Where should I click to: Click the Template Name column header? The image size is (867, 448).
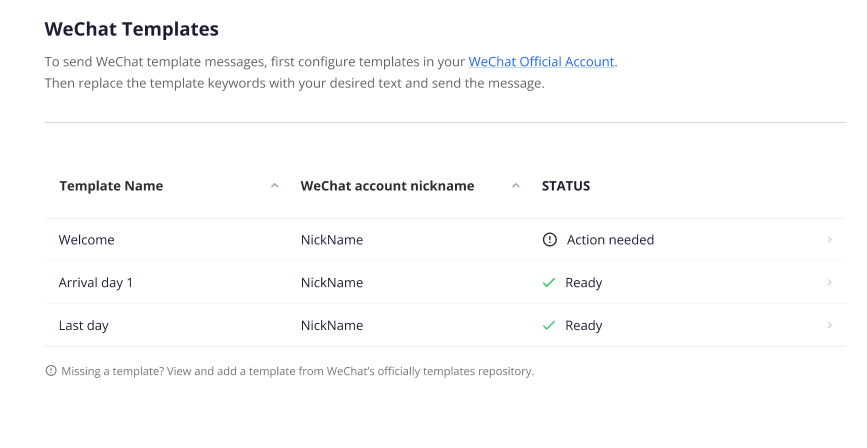click(x=111, y=186)
